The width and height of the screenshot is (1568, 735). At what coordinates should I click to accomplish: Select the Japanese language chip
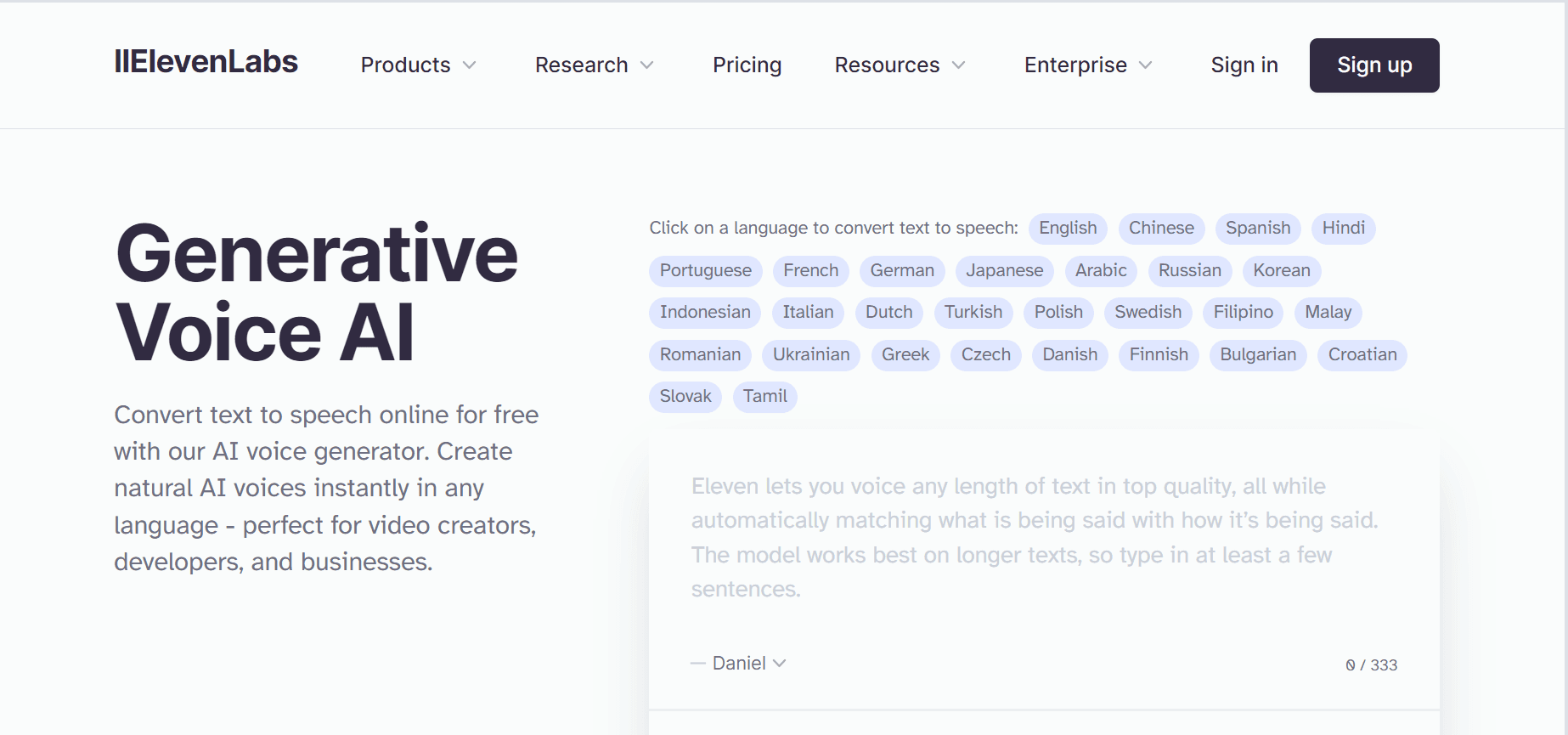(x=1005, y=271)
